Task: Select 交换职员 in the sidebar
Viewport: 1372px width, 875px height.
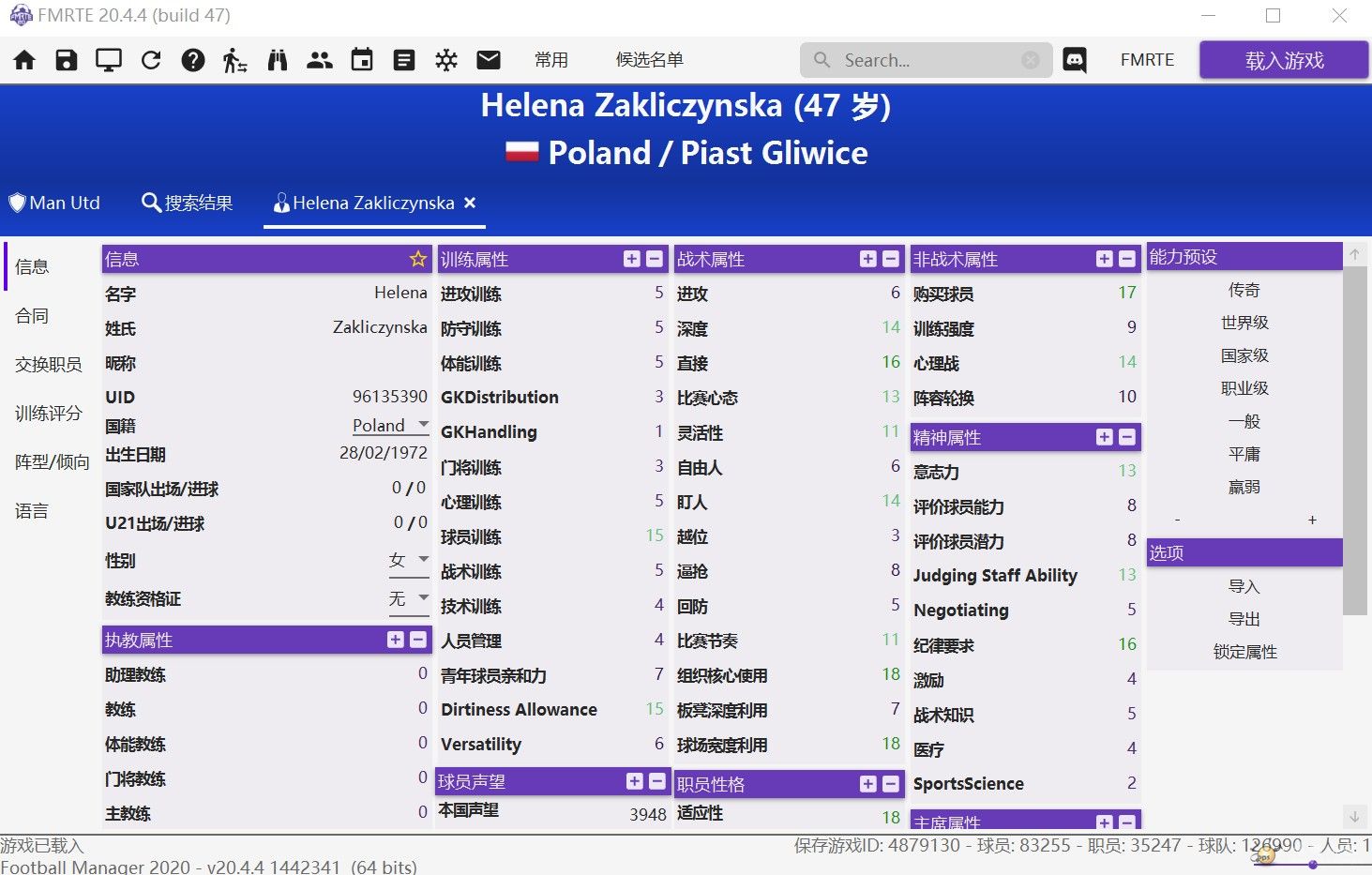Action: click(x=48, y=365)
